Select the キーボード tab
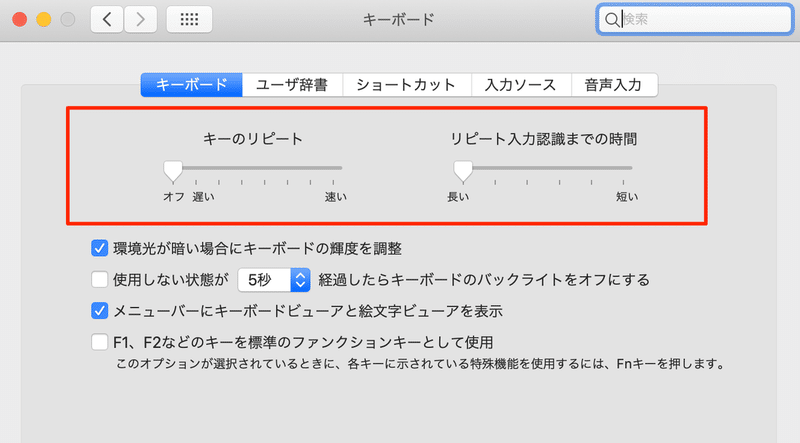This screenshot has height=443, width=800. [191, 85]
